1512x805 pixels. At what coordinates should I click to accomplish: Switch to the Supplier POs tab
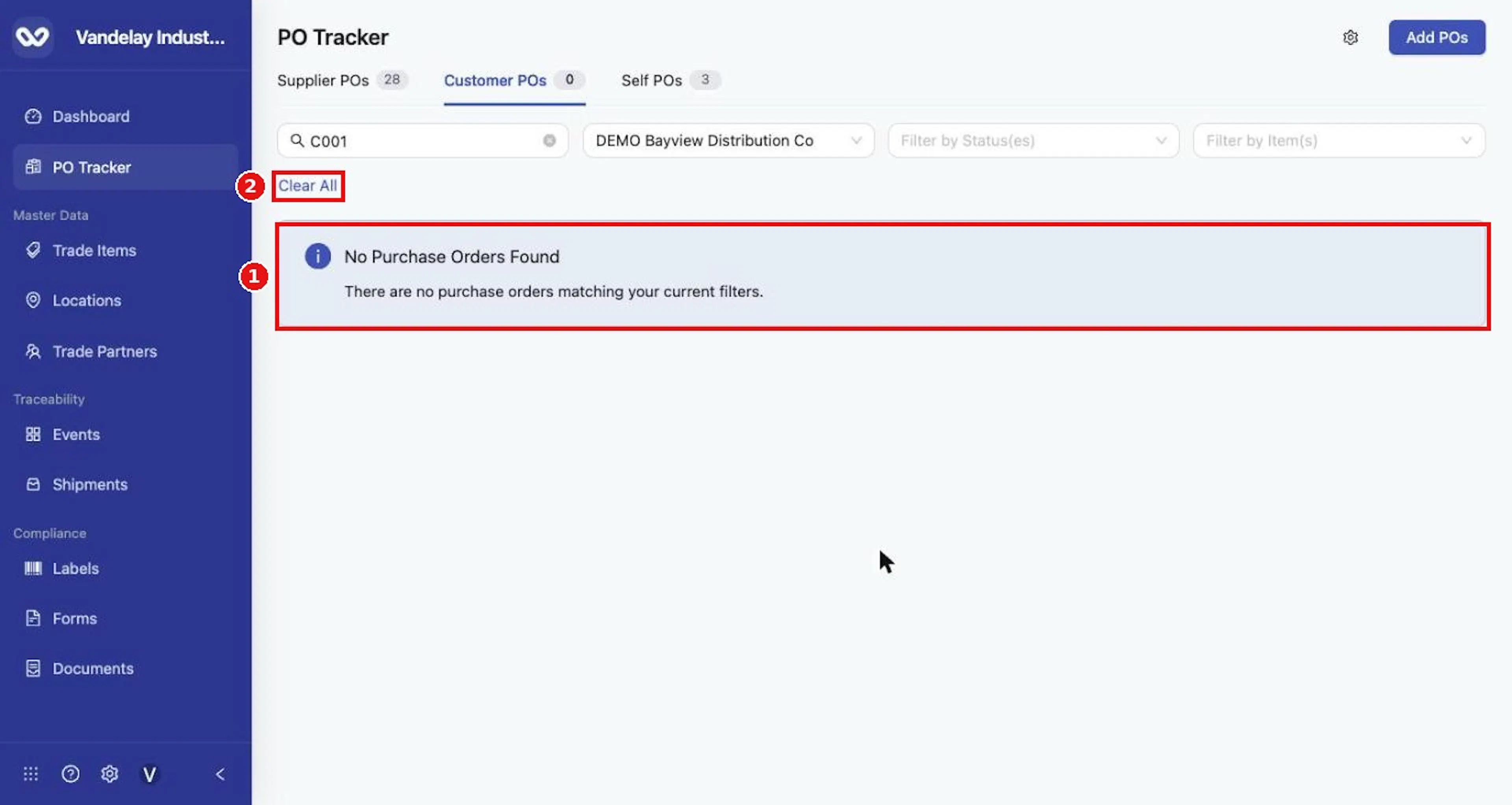[342, 80]
